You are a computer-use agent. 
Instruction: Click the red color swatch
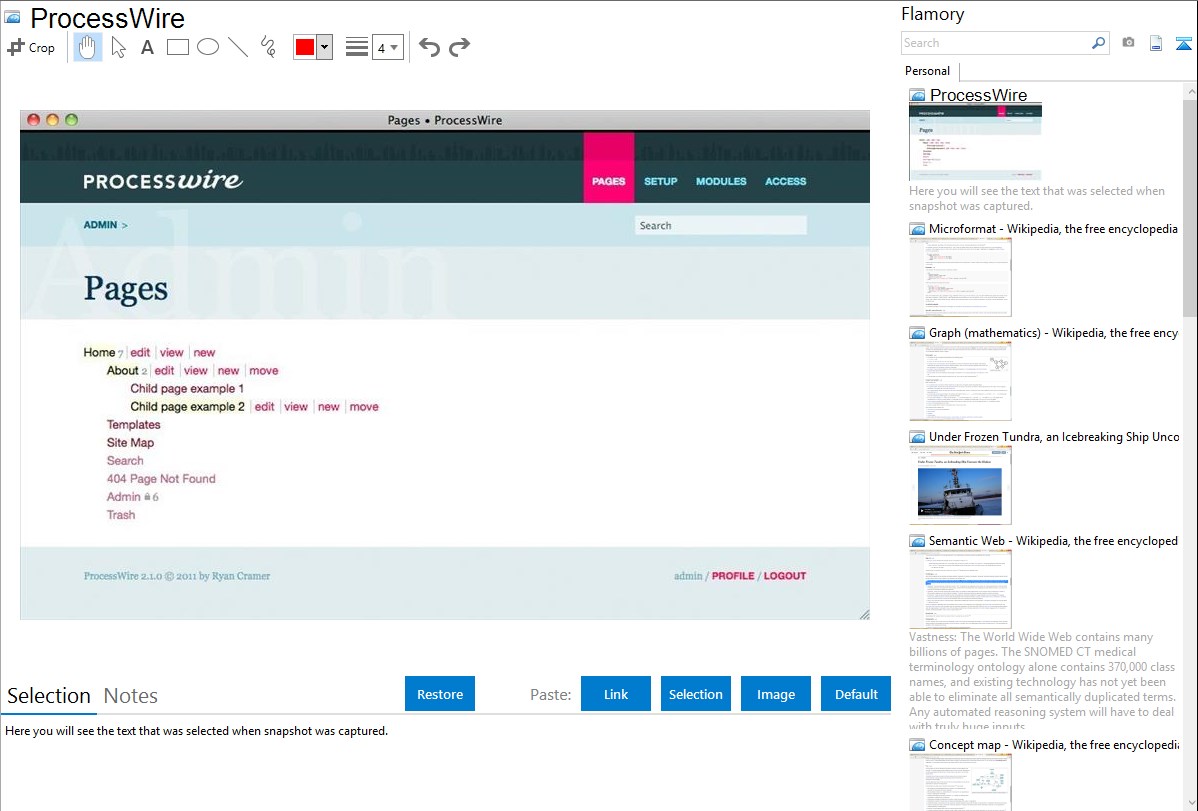point(305,47)
